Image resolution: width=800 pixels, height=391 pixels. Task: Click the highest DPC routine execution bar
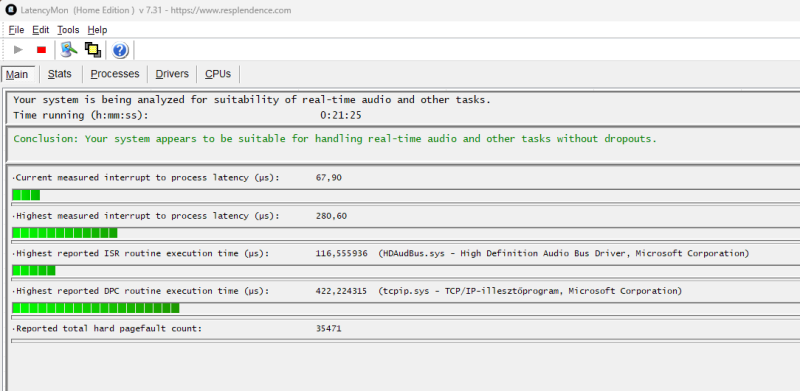pyautogui.click(x=406, y=308)
